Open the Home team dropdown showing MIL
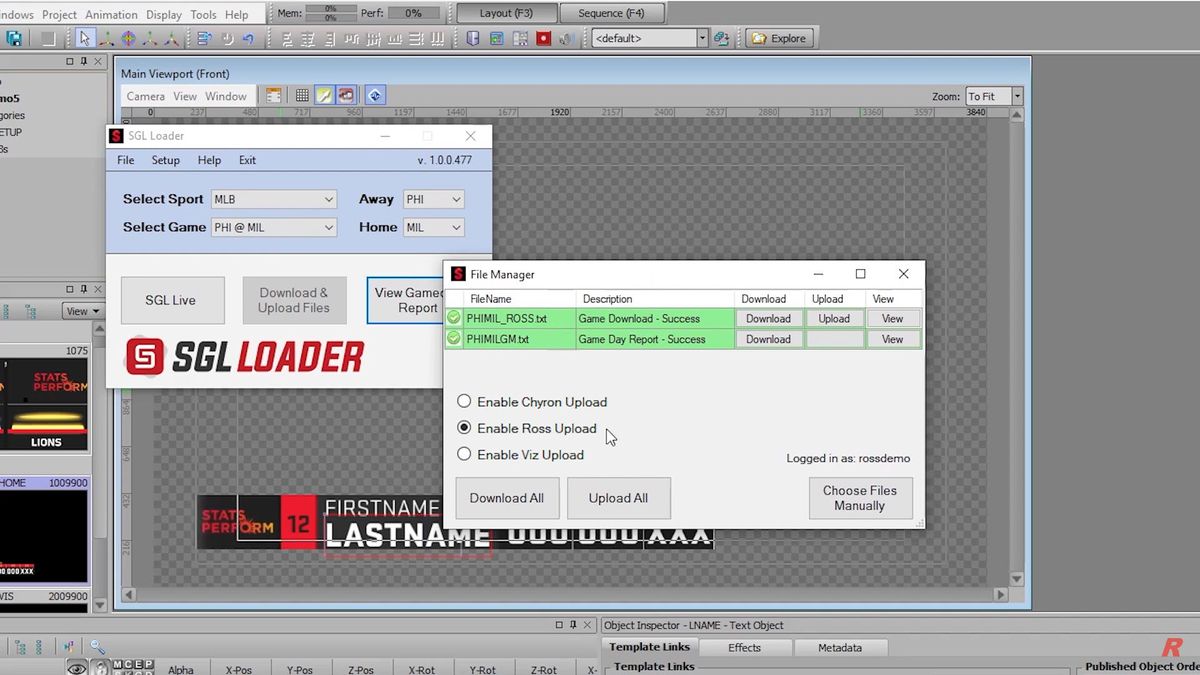This screenshot has height=675, width=1200. (433, 227)
